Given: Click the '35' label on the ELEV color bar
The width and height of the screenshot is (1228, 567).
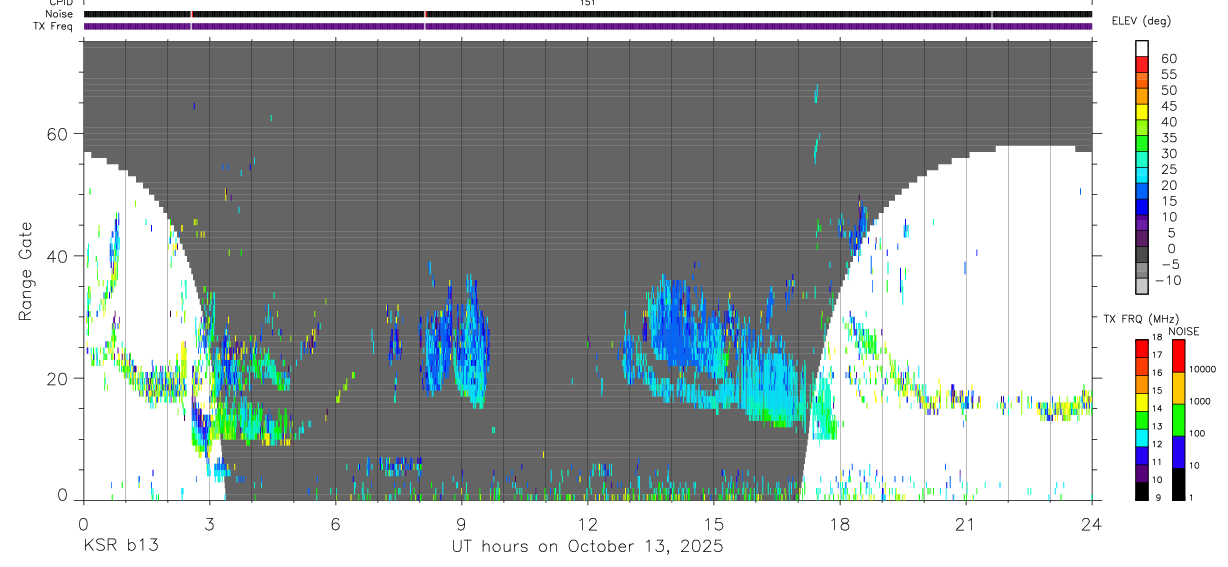Looking at the screenshot, I should (1168, 138).
